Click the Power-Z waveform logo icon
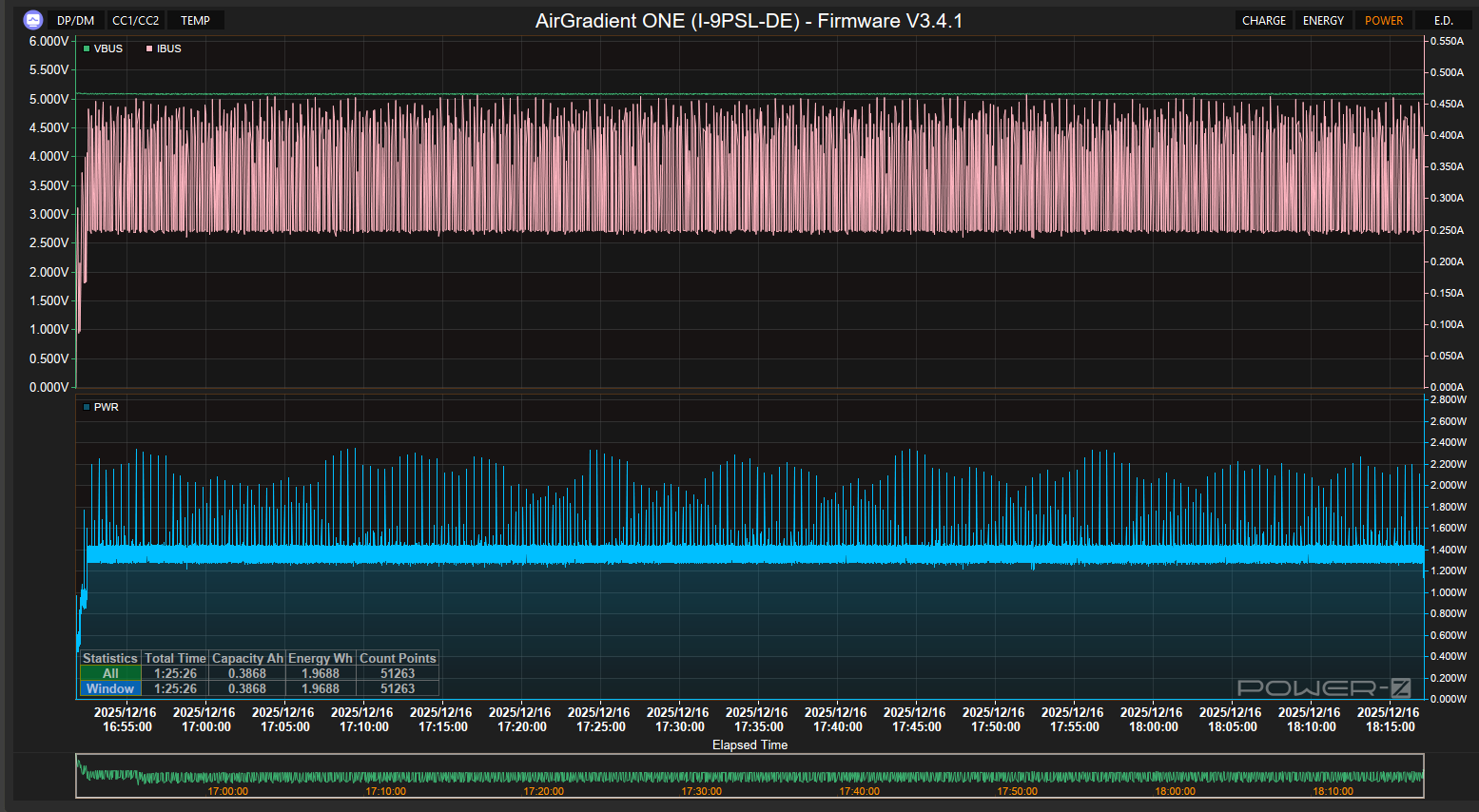Viewport: 1479px width, 812px height. pos(33,20)
